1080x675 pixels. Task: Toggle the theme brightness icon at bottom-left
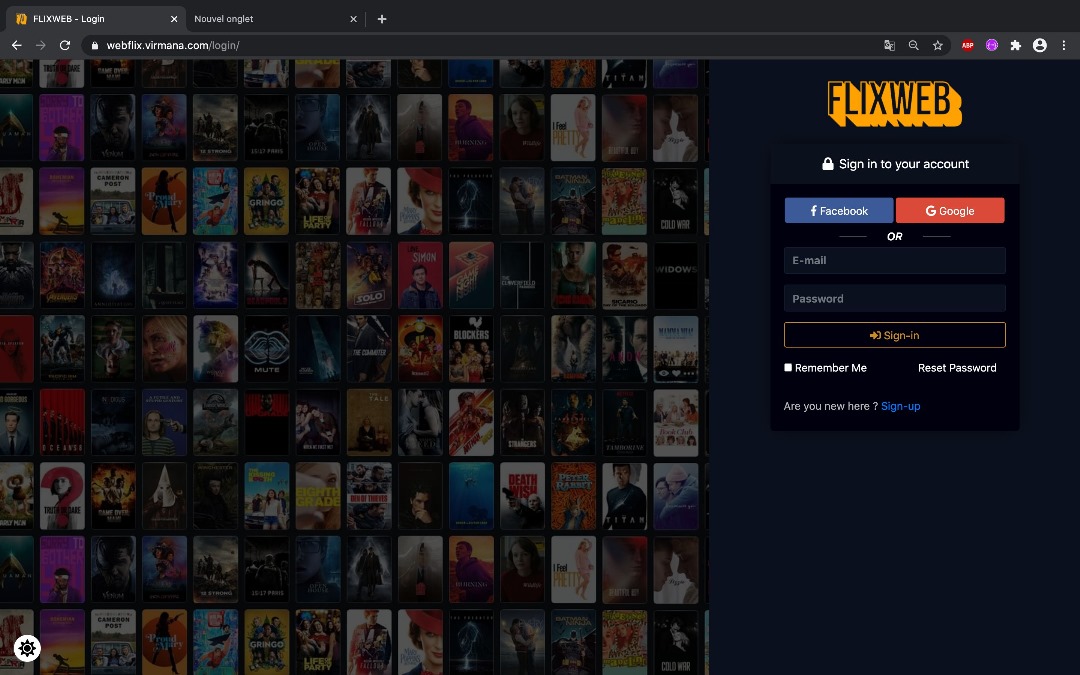[x=27, y=648]
